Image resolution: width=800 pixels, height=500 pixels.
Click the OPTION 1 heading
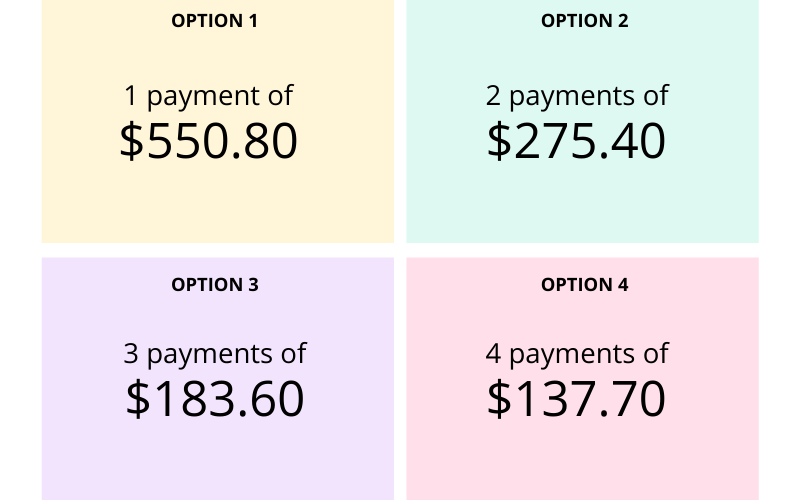click(x=215, y=20)
